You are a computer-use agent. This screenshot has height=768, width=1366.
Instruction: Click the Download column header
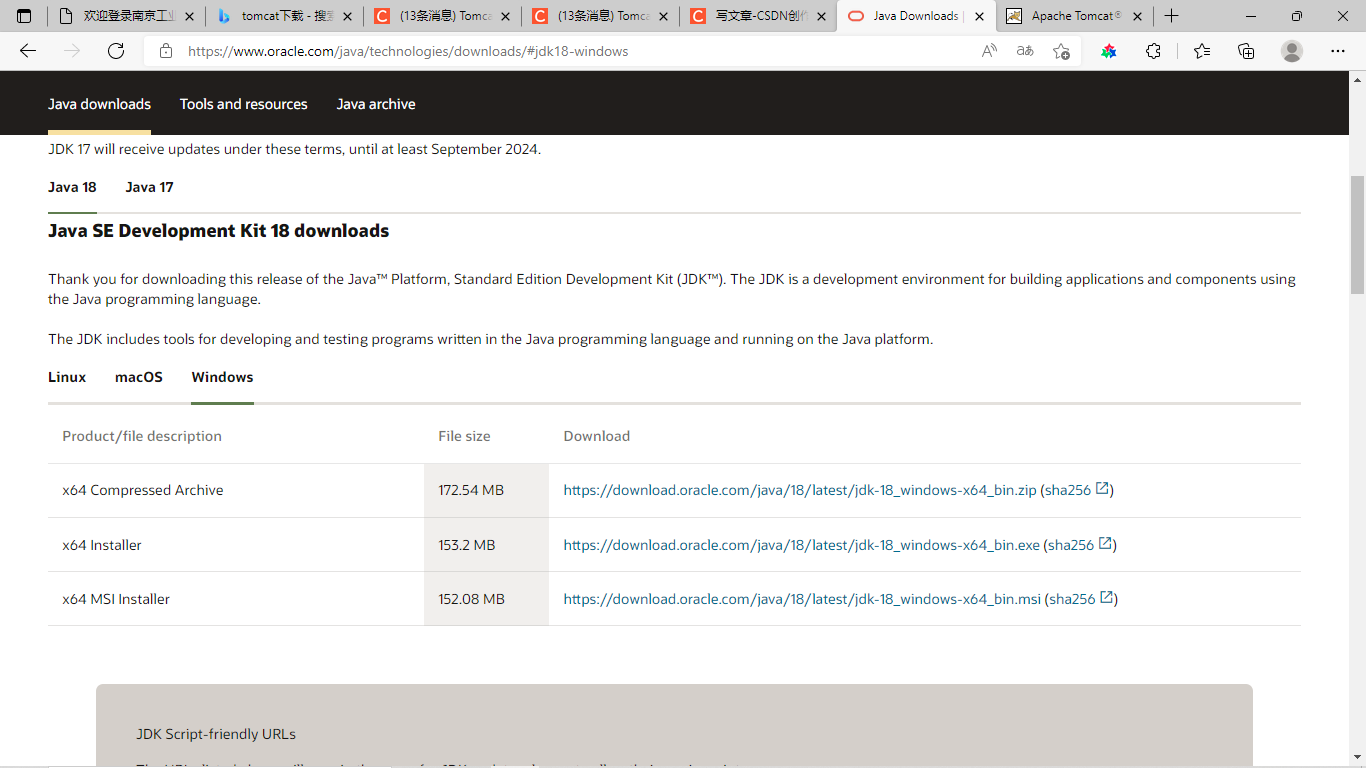click(x=597, y=436)
